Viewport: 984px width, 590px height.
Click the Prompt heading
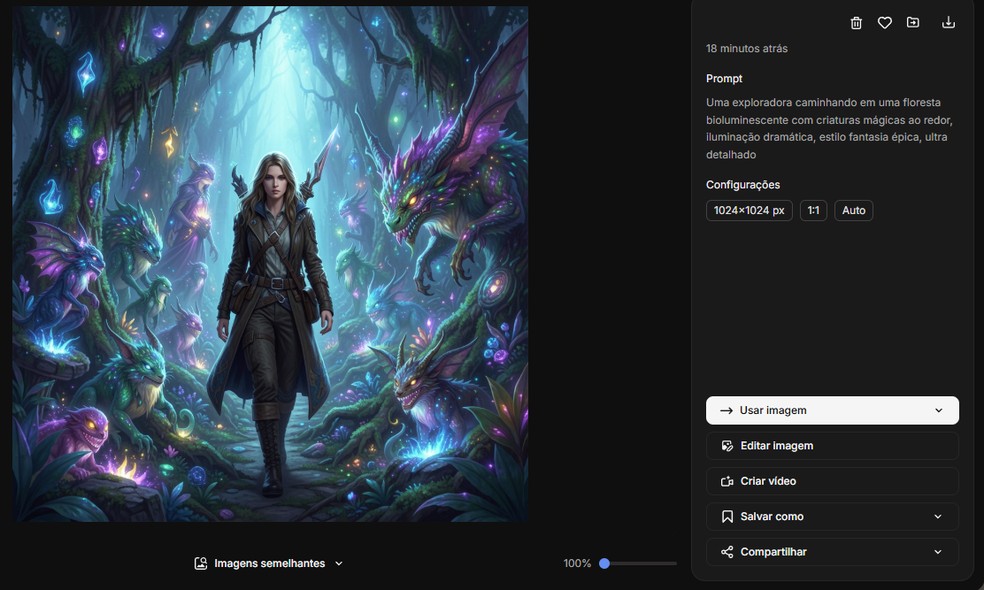point(724,78)
